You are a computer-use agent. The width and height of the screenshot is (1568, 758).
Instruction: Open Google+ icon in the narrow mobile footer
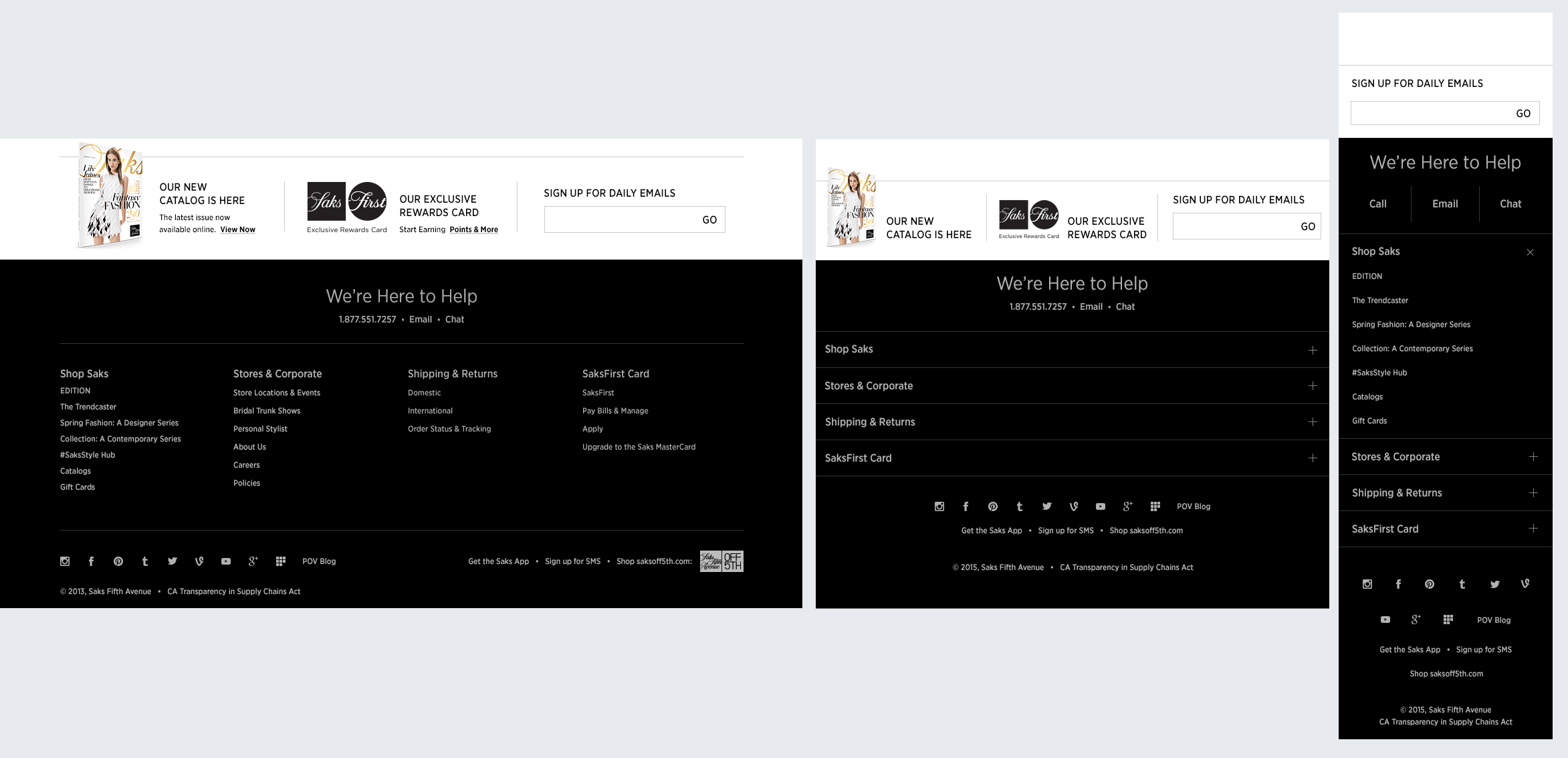point(1416,620)
